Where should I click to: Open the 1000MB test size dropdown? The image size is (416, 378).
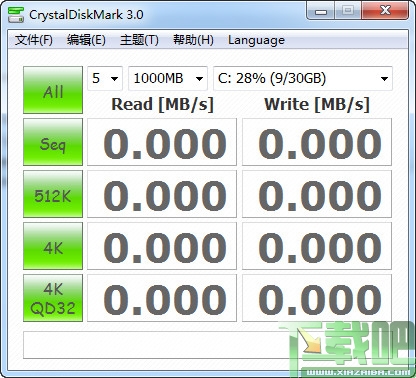click(168, 78)
